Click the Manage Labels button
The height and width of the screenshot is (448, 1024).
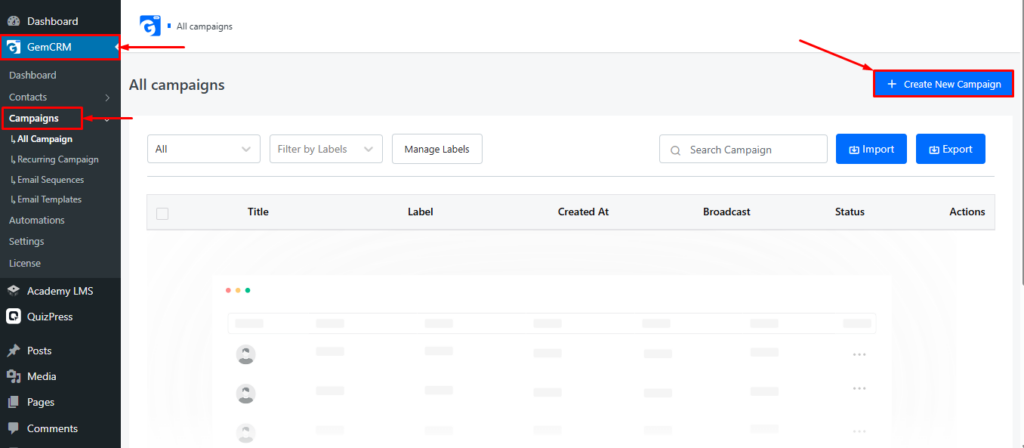coord(437,149)
